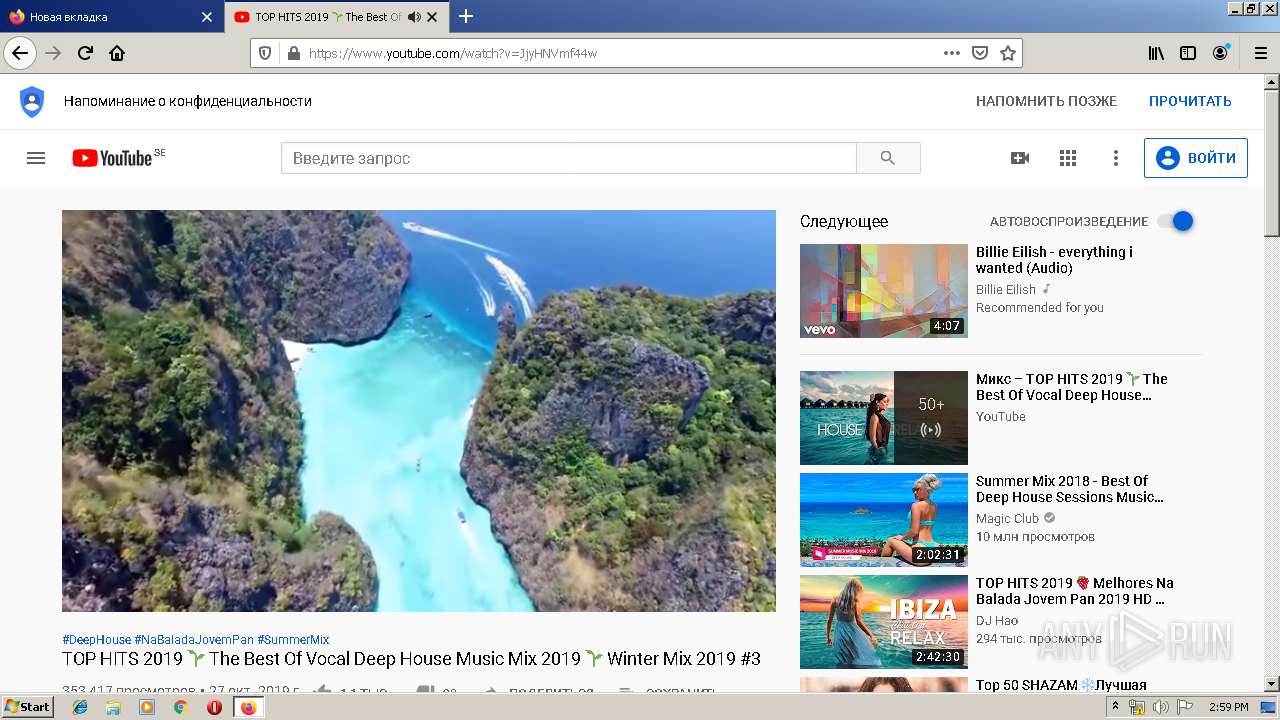Close the Новая вкладка tab
The image size is (1280, 720).
coord(207,17)
